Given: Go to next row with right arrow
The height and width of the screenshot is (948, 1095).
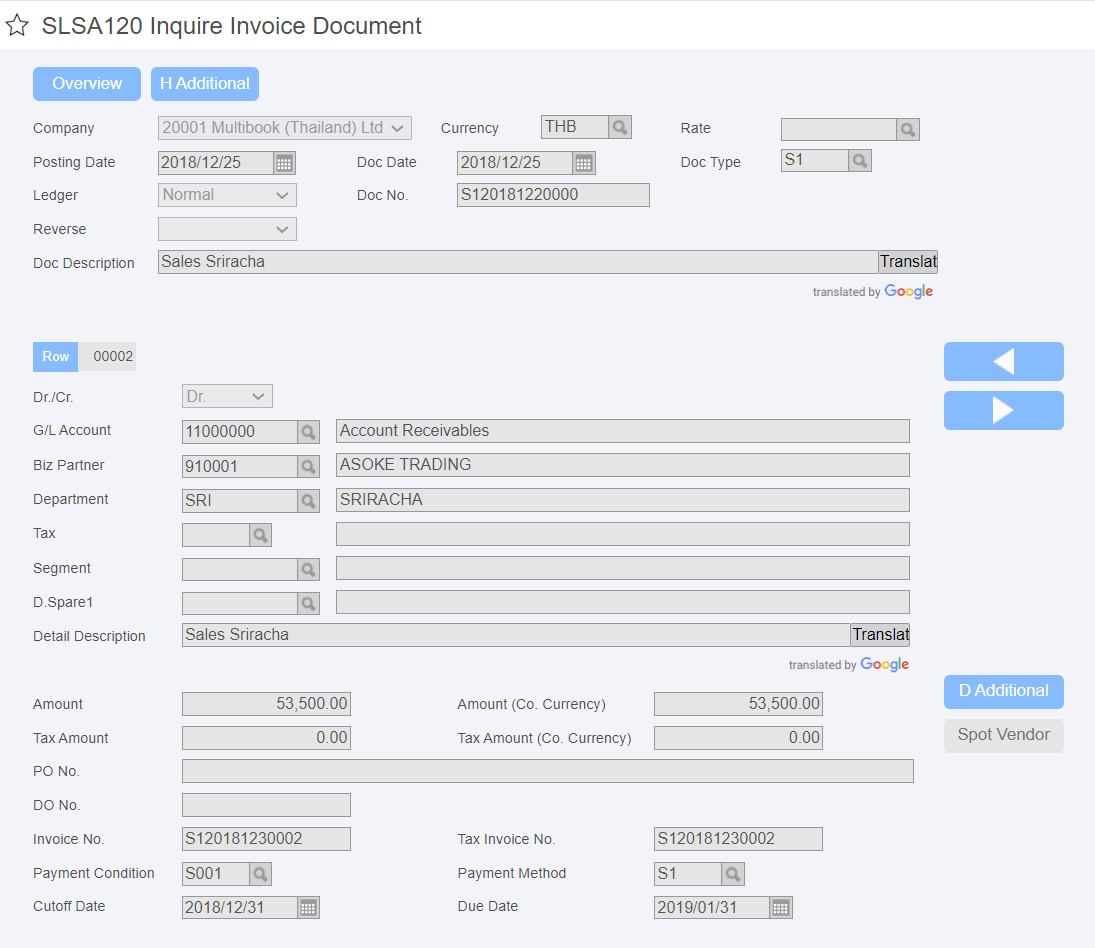Looking at the screenshot, I should coord(1004,410).
